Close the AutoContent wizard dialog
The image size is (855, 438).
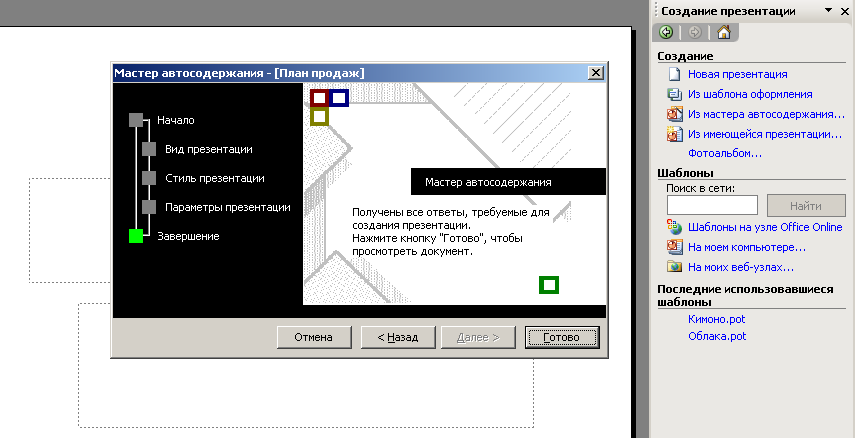(x=596, y=73)
